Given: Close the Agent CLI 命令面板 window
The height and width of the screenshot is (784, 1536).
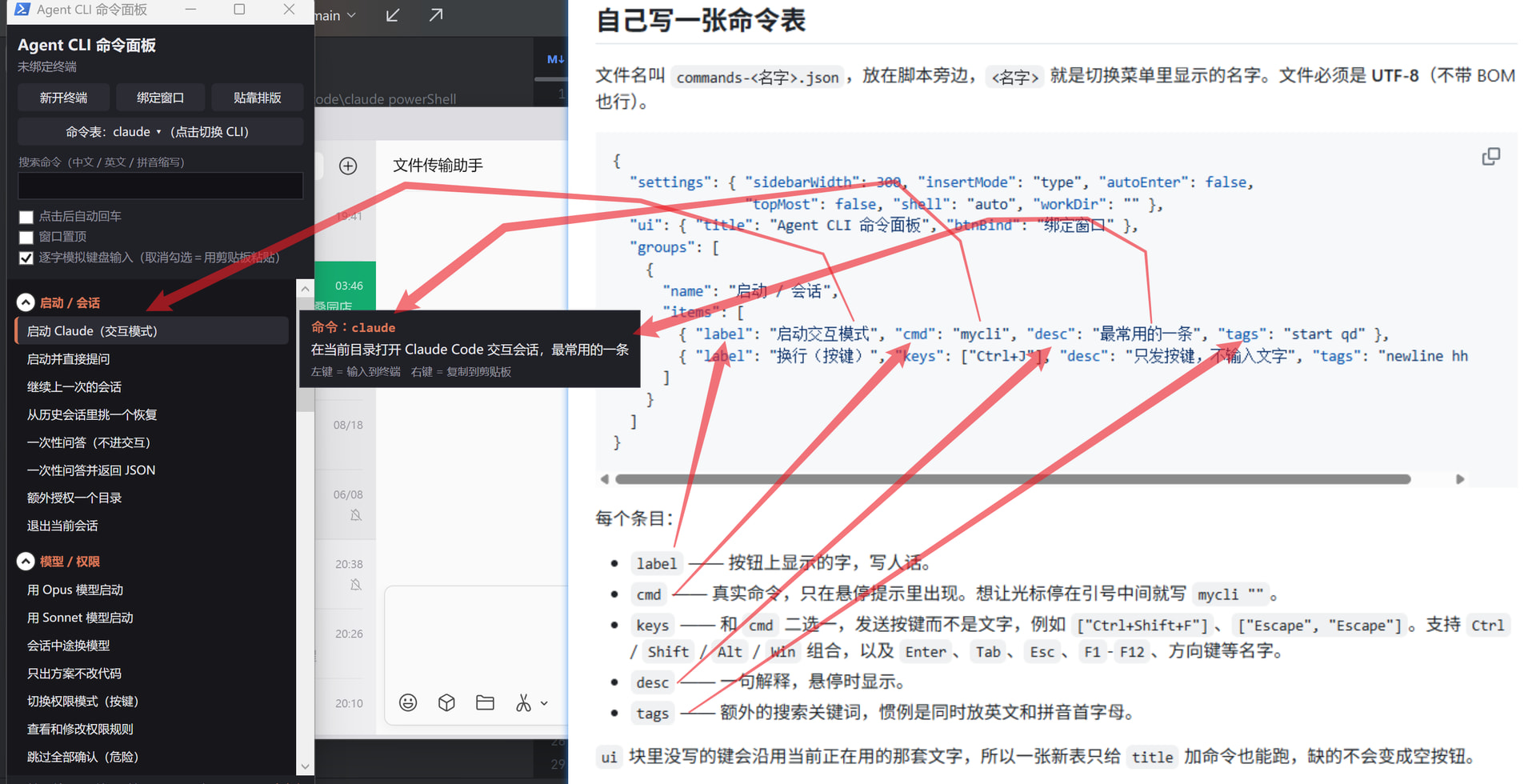Looking at the screenshot, I should pyautogui.click(x=289, y=10).
